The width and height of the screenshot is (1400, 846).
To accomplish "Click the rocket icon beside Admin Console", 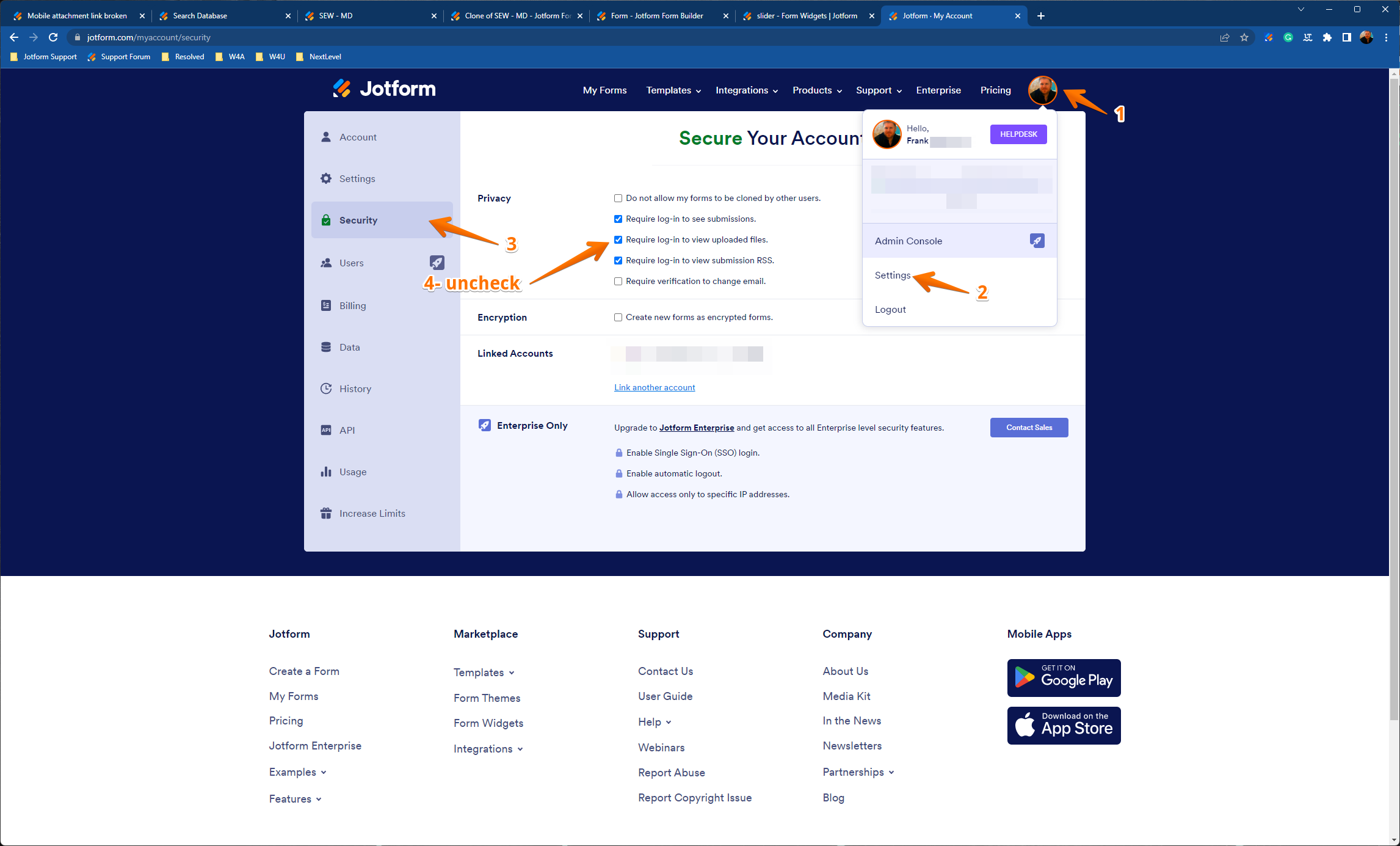I will [1037, 241].
